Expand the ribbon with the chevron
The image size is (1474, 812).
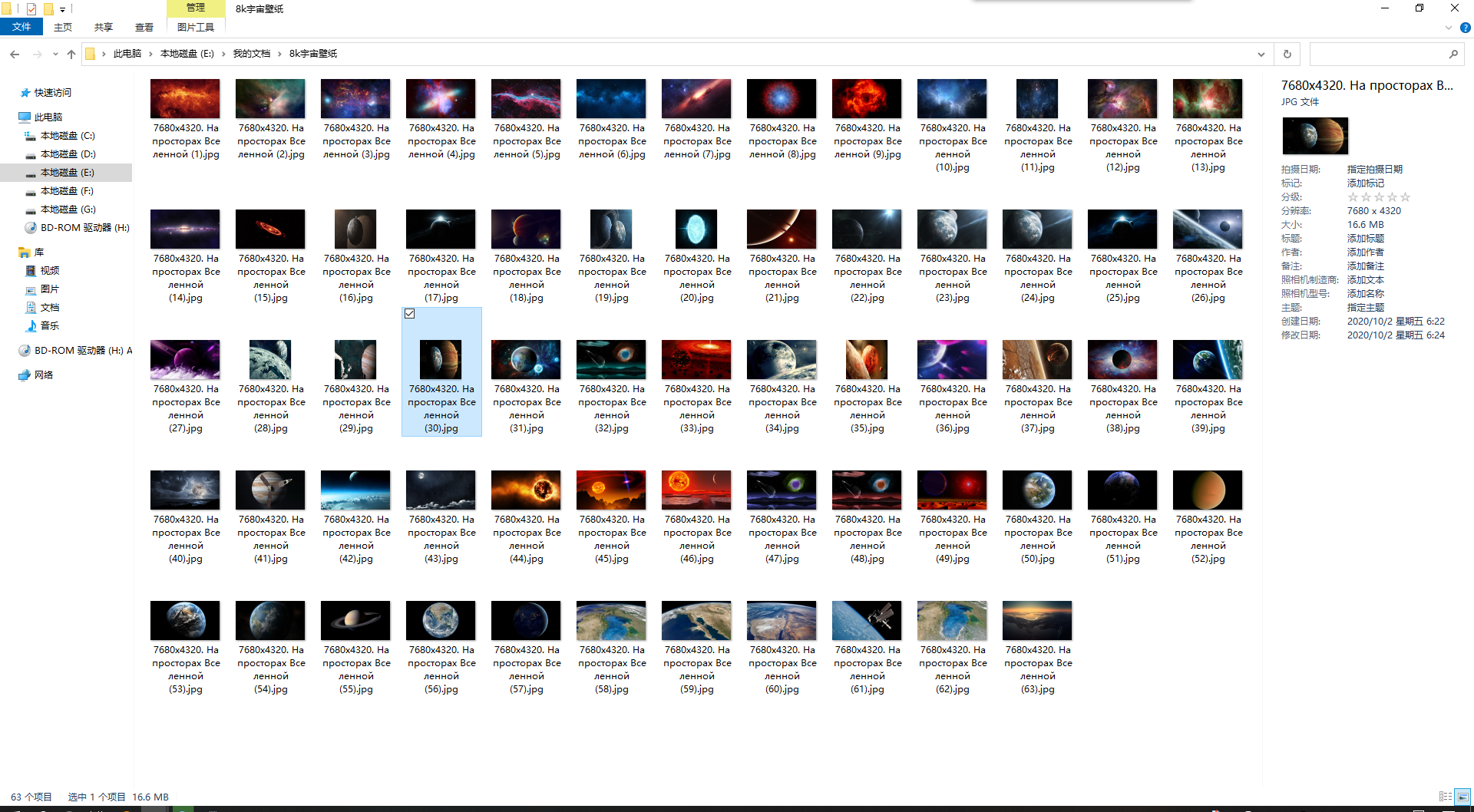pos(1449,28)
